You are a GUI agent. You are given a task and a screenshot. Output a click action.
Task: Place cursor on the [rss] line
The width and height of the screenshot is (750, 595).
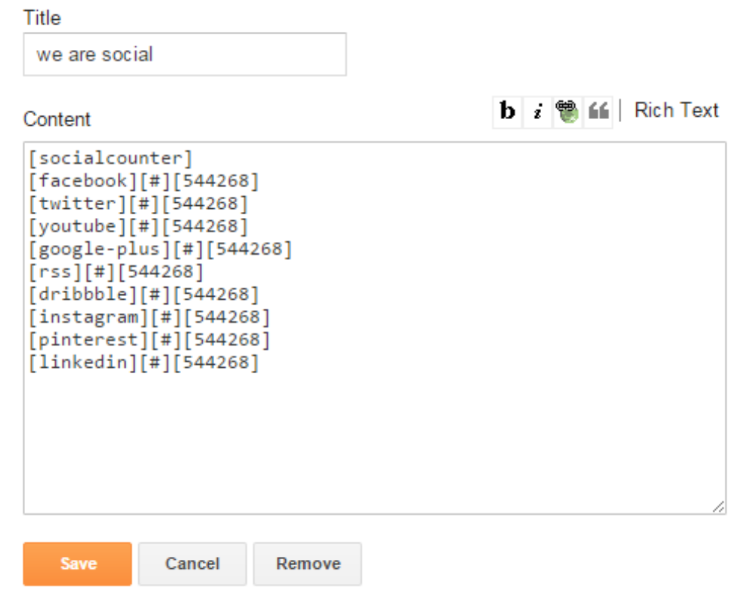(x=116, y=272)
